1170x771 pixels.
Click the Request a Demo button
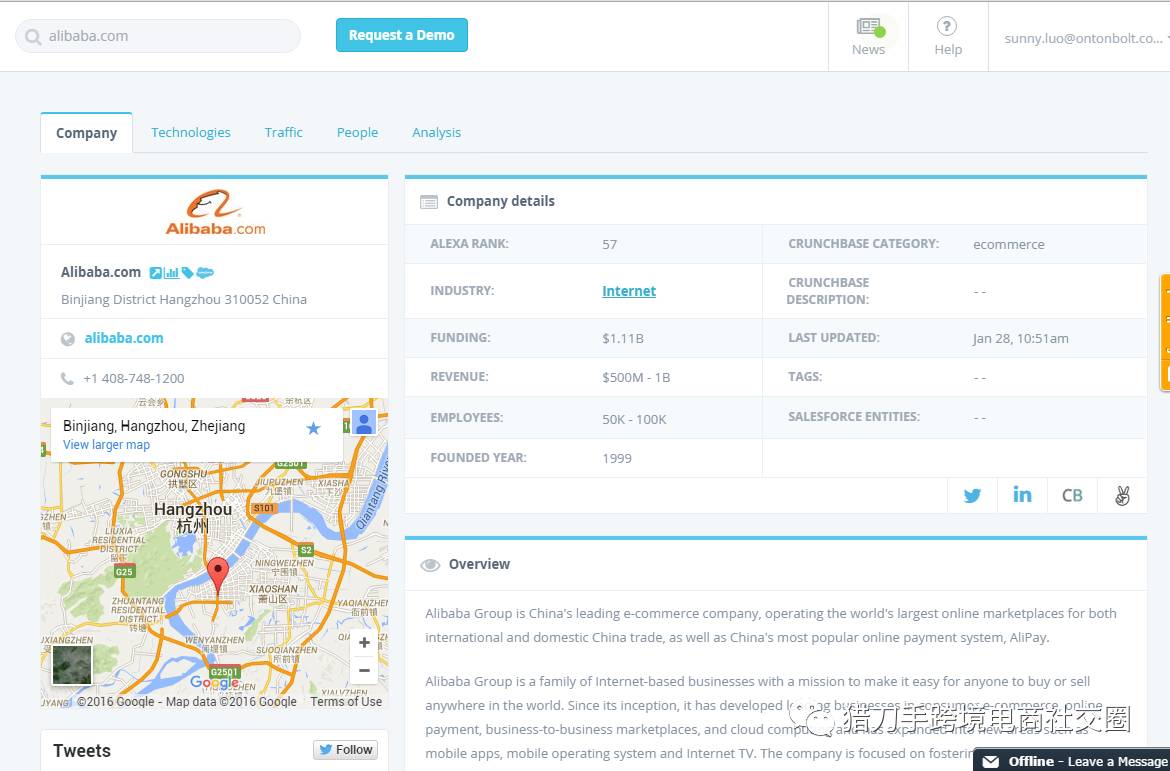pos(401,35)
